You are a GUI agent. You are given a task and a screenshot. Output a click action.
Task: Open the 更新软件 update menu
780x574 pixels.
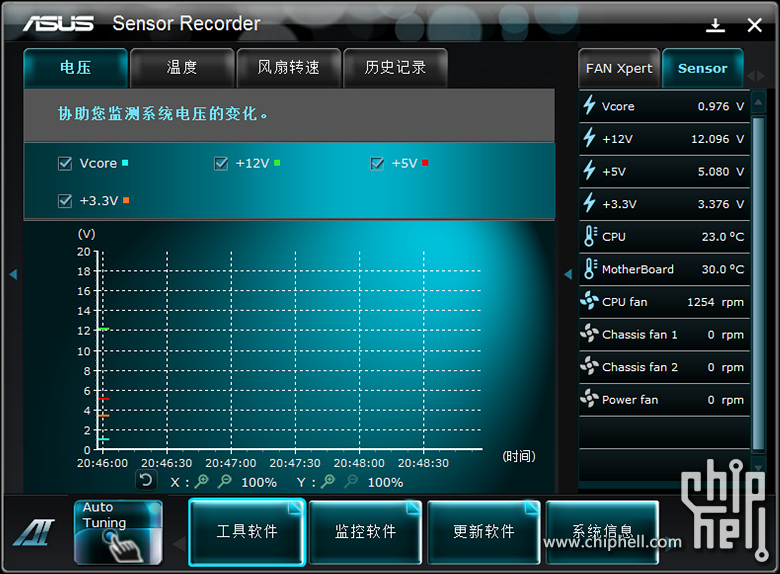[x=484, y=532]
